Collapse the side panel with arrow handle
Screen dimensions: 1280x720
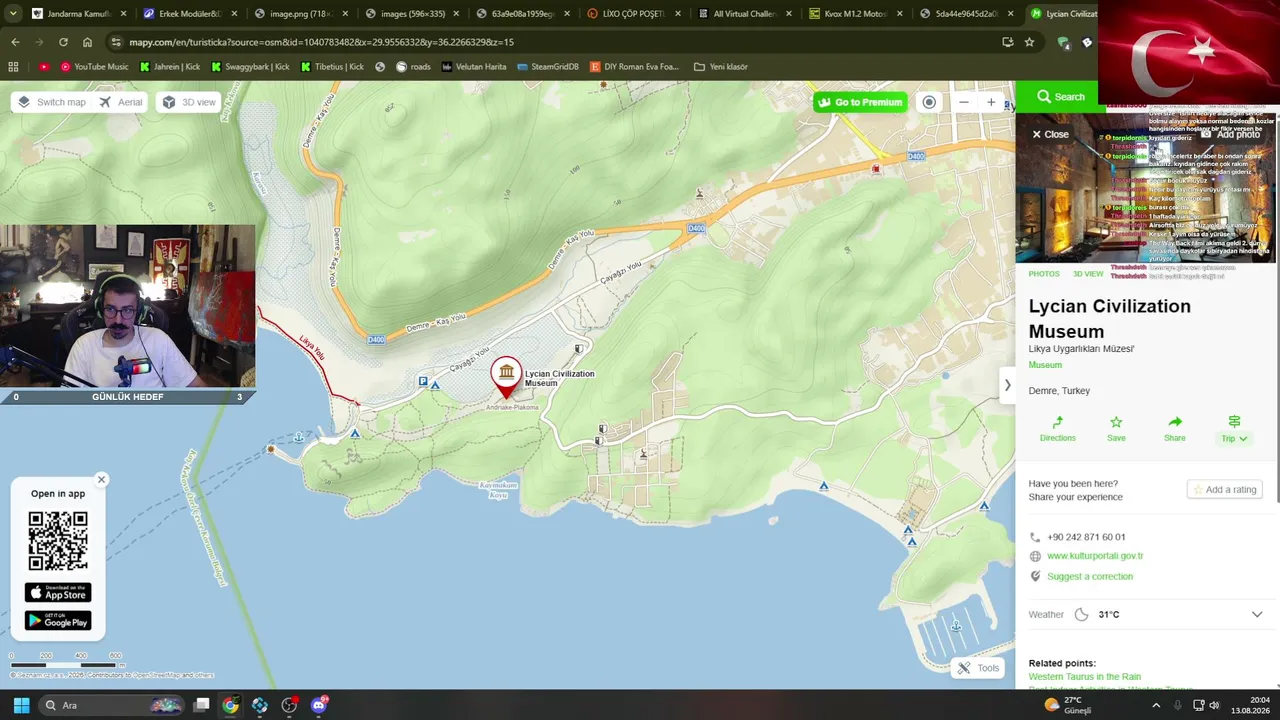[x=1007, y=385]
